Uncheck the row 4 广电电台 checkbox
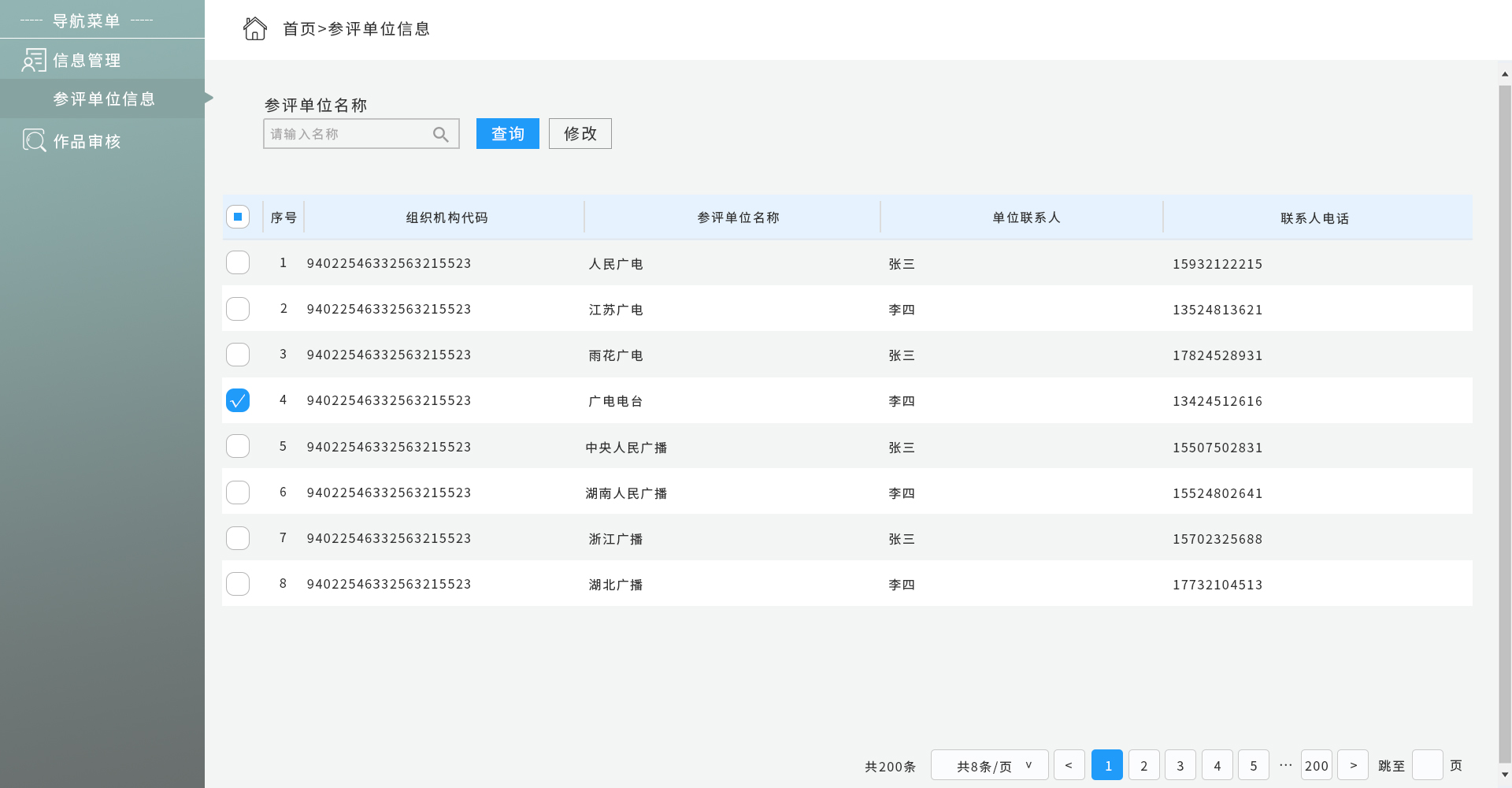Screen dimensions: 1512x788 point(238,400)
